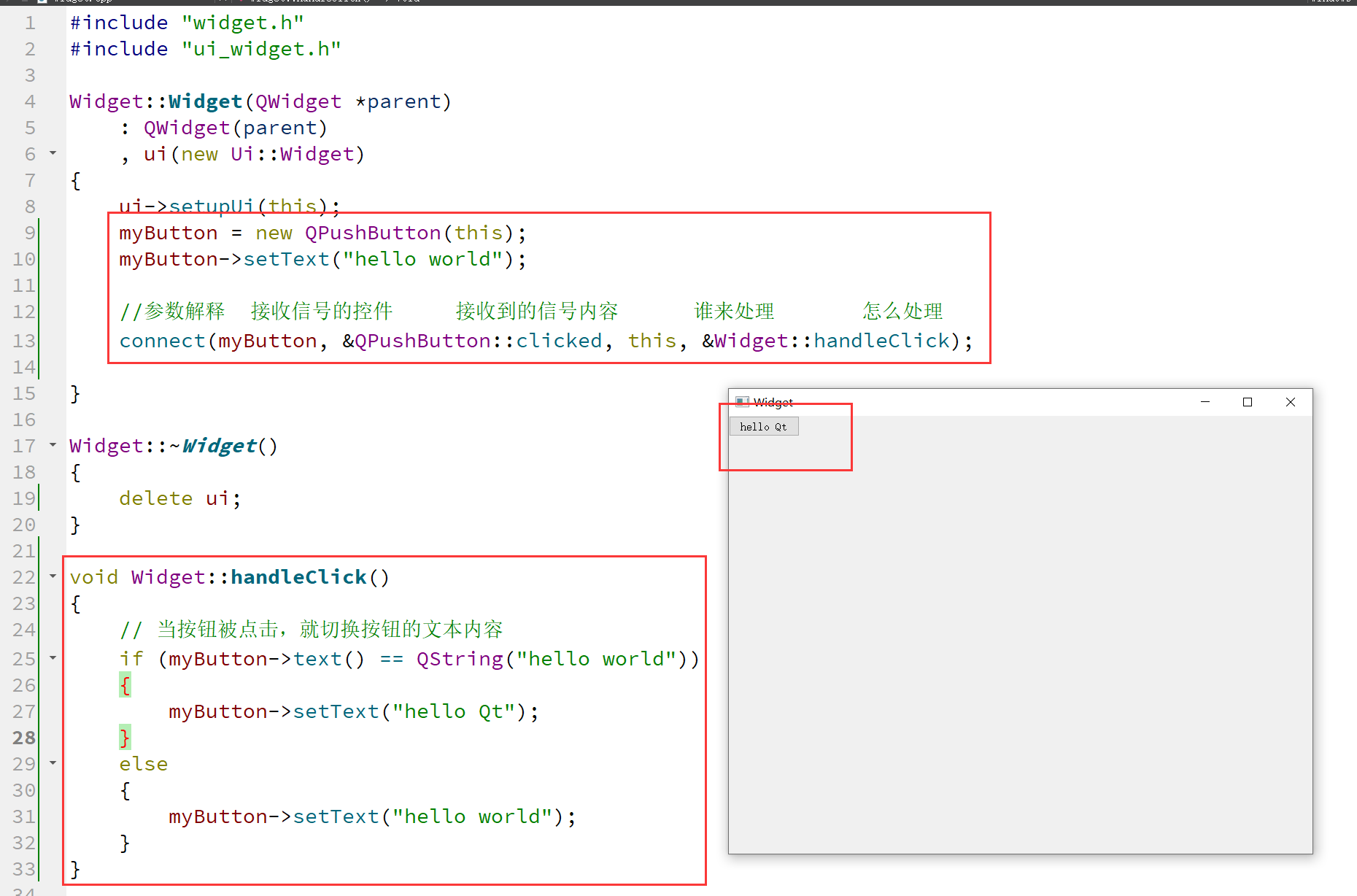Collapse handleClick function fold at line 22
The width and height of the screenshot is (1357, 896).
pyautogui.click(x=53, y=576)
